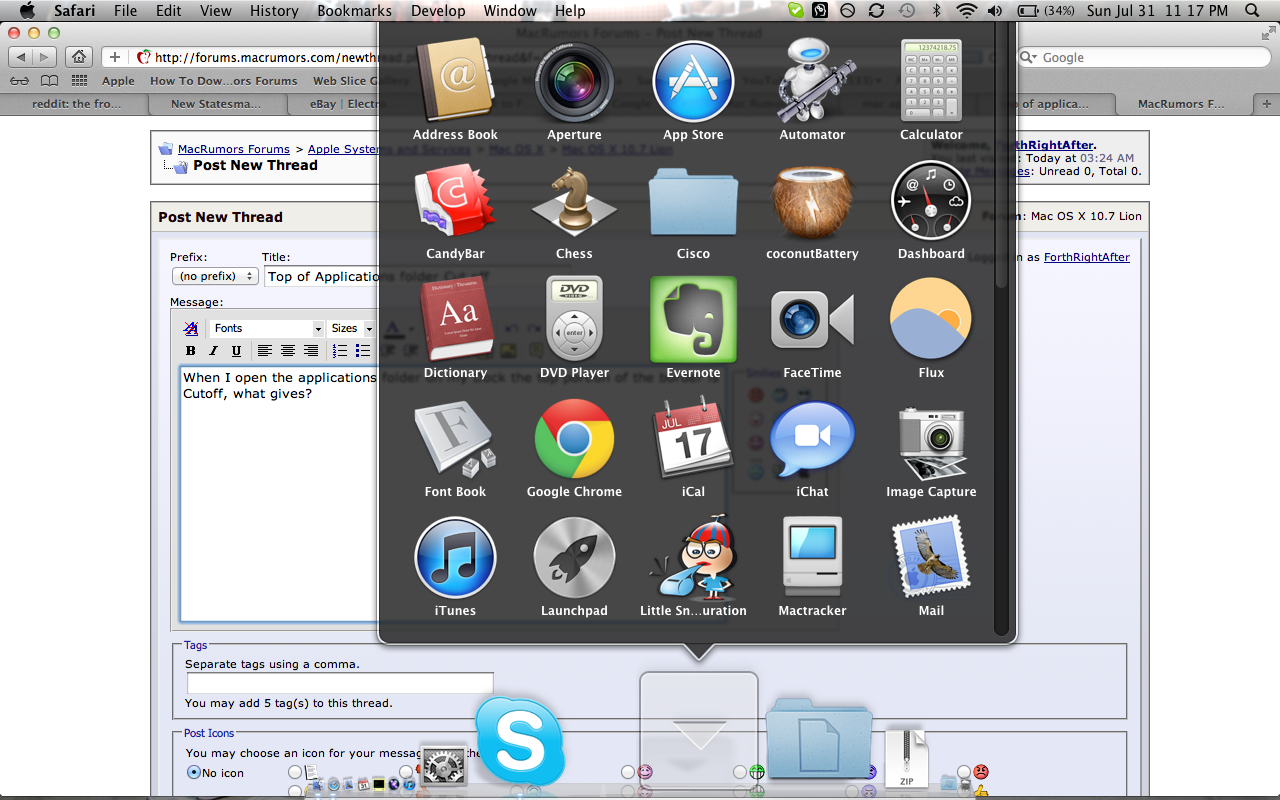The height and width of the screenshot is (800, 1280).
Task: Expand the Prefix dropdown
Action: [215, 276]
